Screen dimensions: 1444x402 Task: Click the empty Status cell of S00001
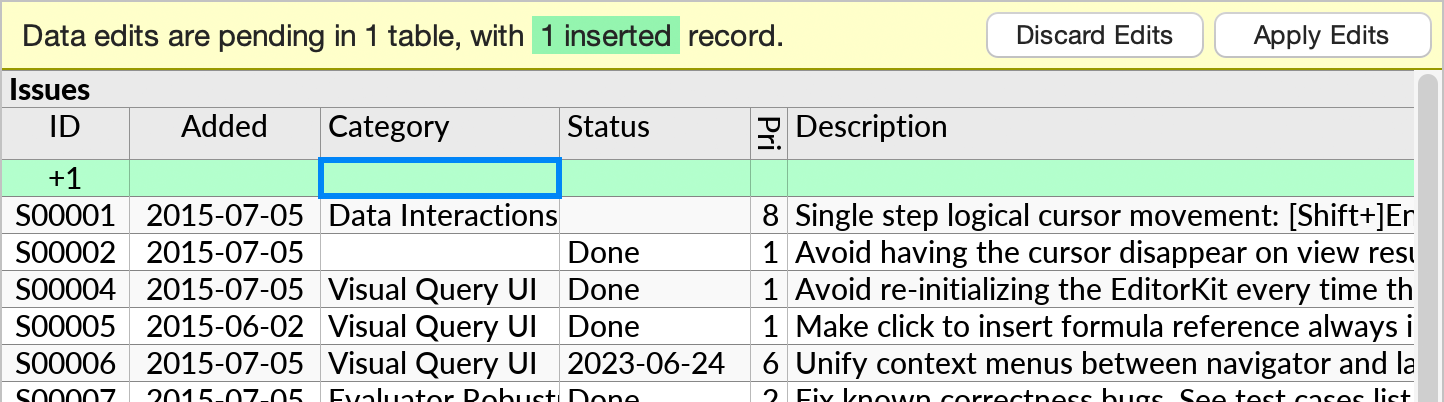point(655,216)
